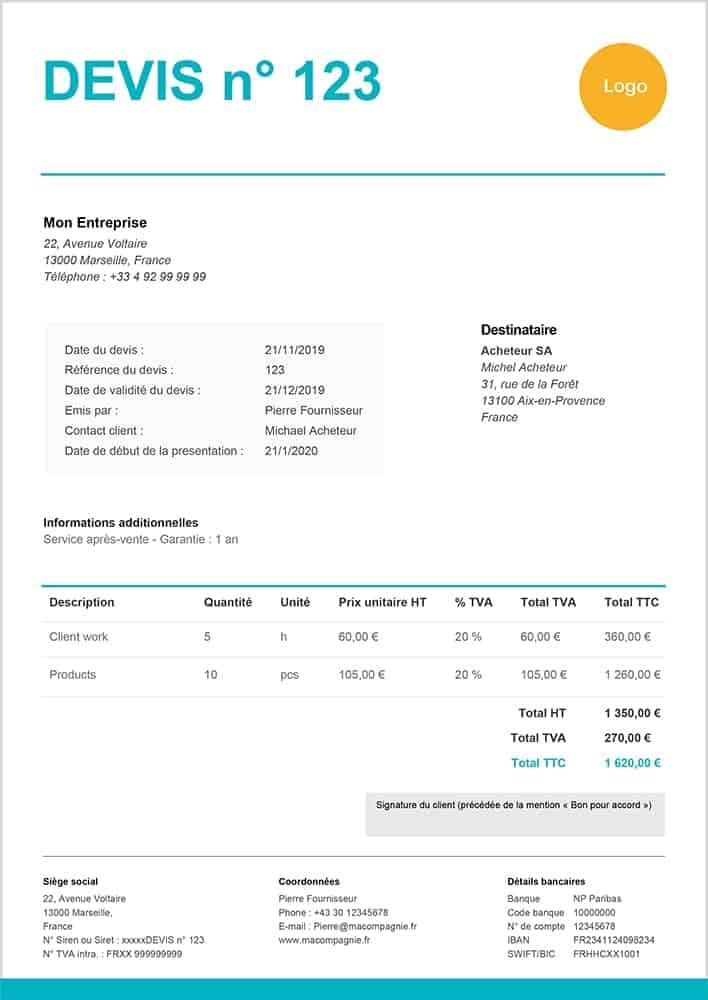708x1000 pixels.
Task: Click the company telephone number line
Action: click(x=125, y=277)
